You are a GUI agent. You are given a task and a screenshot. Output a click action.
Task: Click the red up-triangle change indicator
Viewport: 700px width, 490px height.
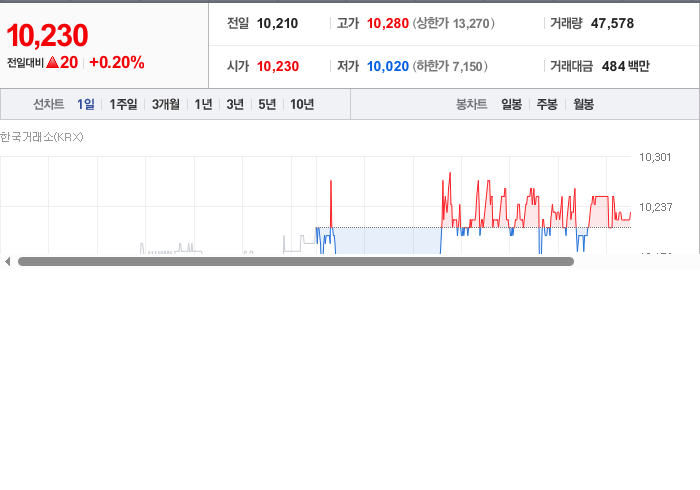[x=52, y=62]
